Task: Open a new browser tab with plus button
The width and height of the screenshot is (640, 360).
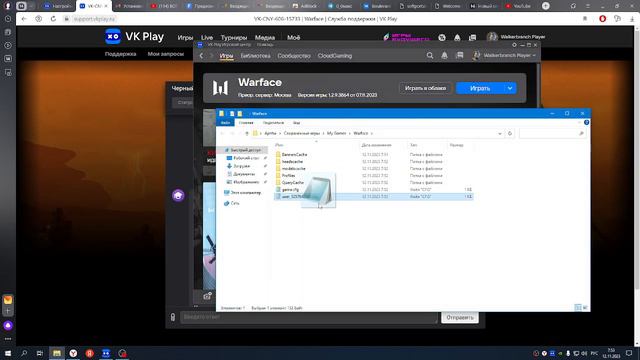Action: pos(545,6)
